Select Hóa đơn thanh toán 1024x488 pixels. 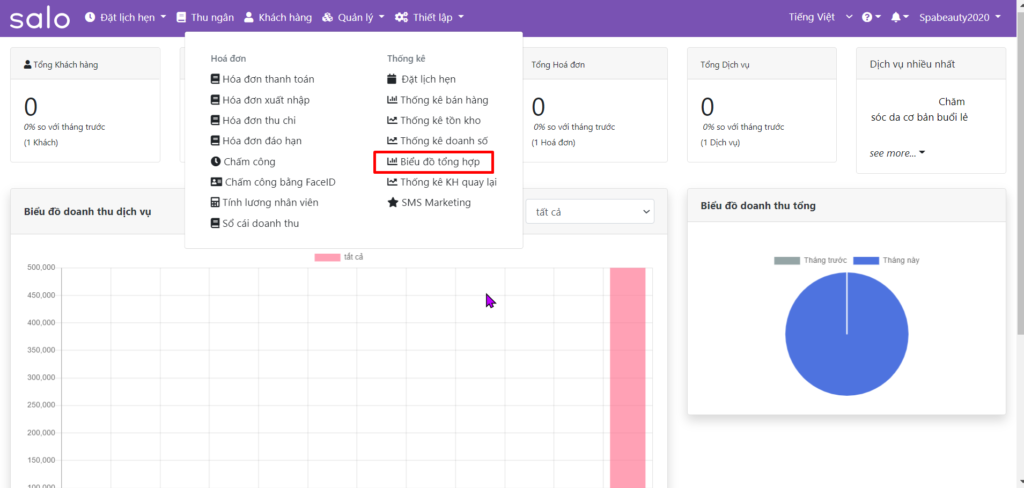(x=263, y=79)
